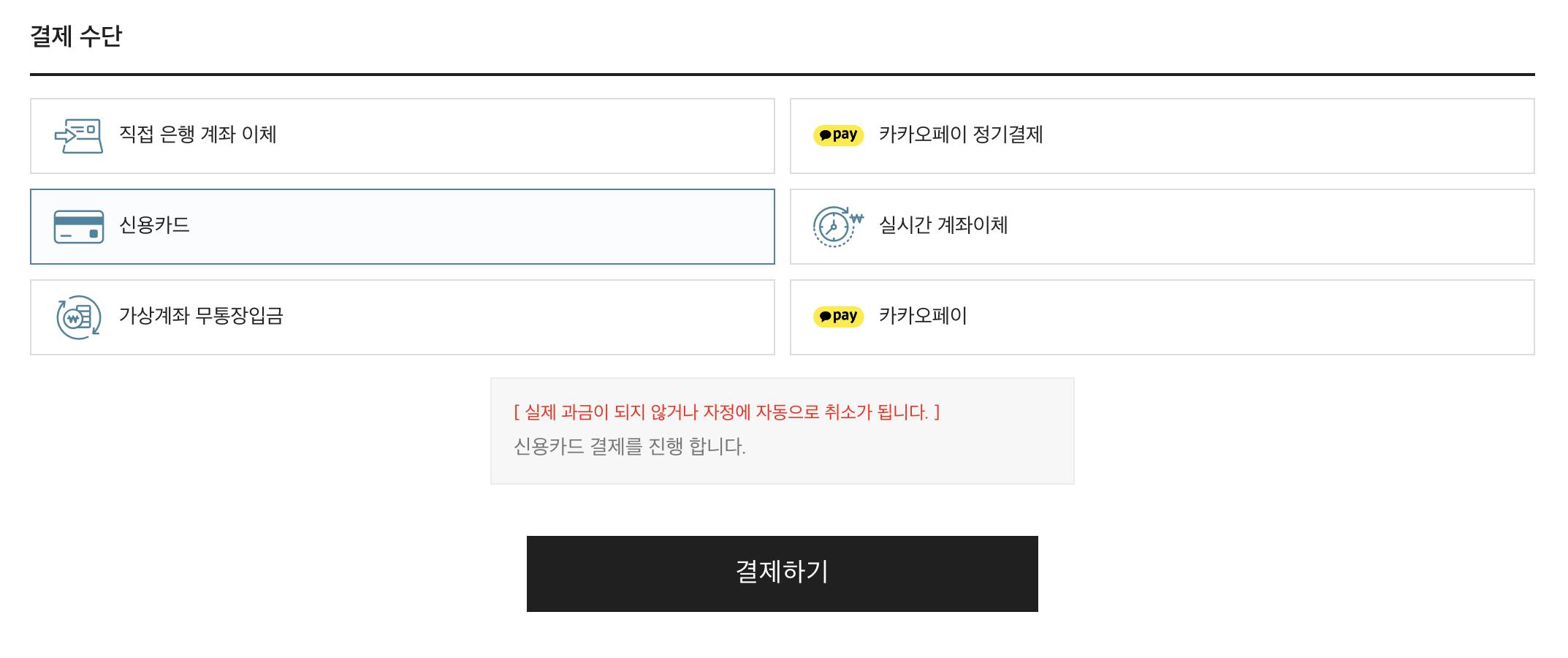The width and height of the screenshot is (1568, 658).
Task: Click the 결제 수단 section heading
Action: coord(76,37)
